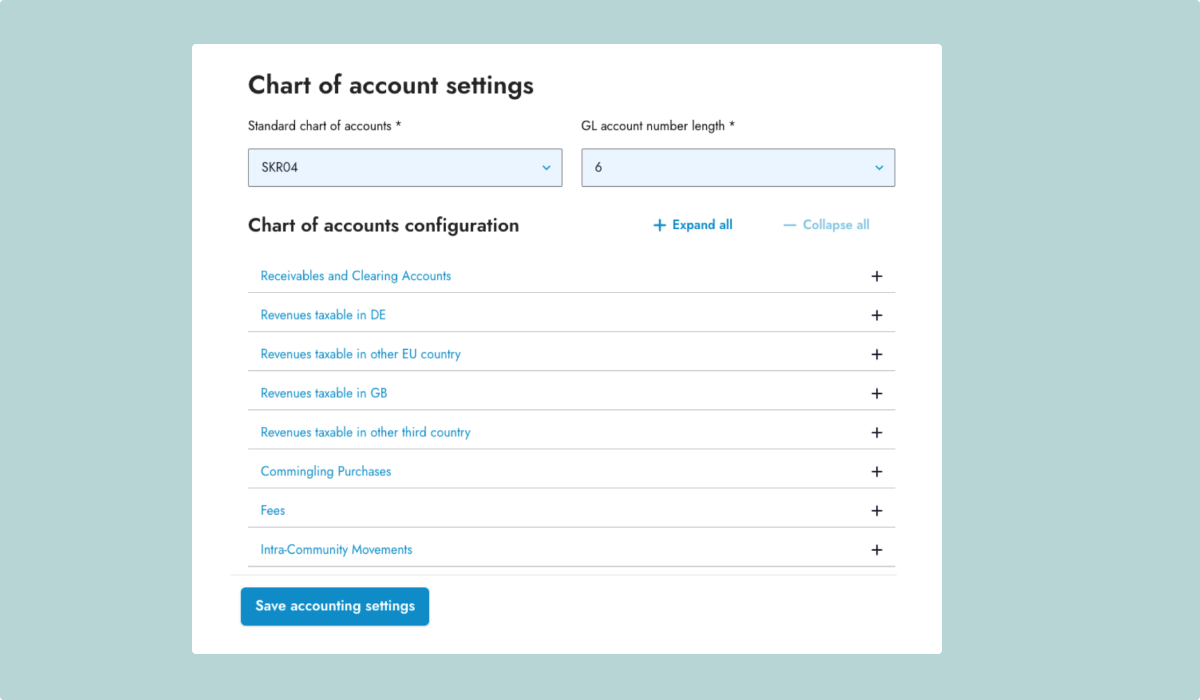Screen dimensions: 1200x700
Task: Expand Intra-Community Movements plus icon
Action: point(877,549)
